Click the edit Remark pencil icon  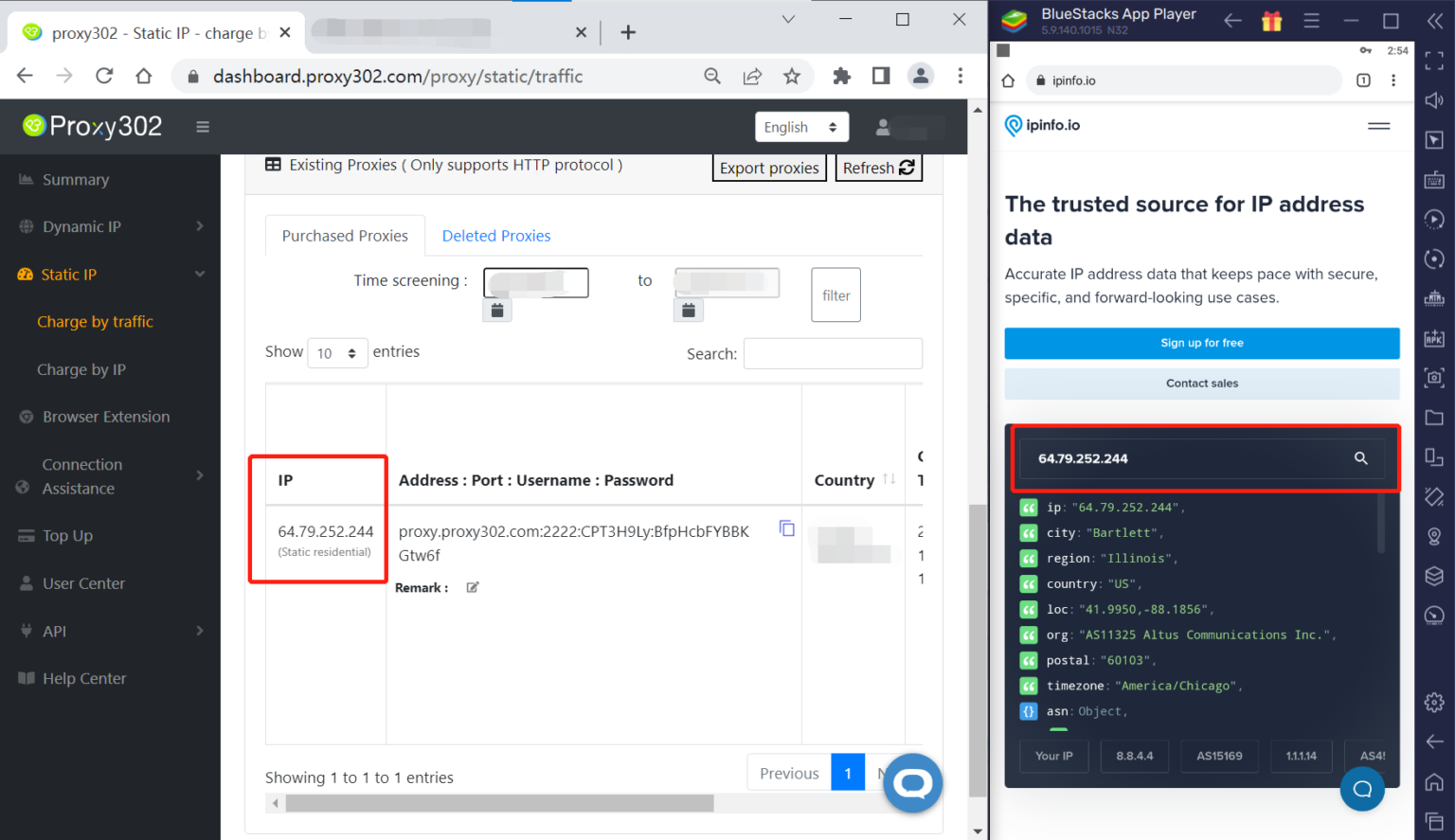[473, 588]
